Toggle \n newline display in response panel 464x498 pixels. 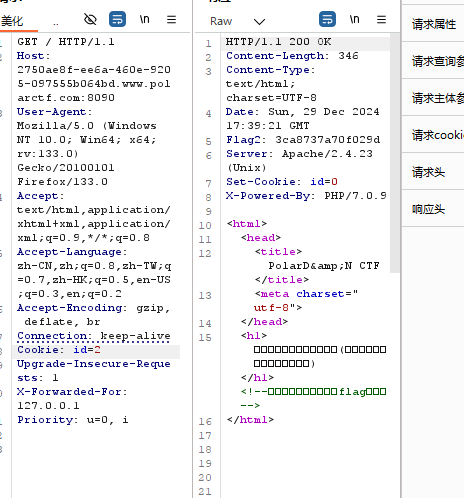(x=355, y=19)
